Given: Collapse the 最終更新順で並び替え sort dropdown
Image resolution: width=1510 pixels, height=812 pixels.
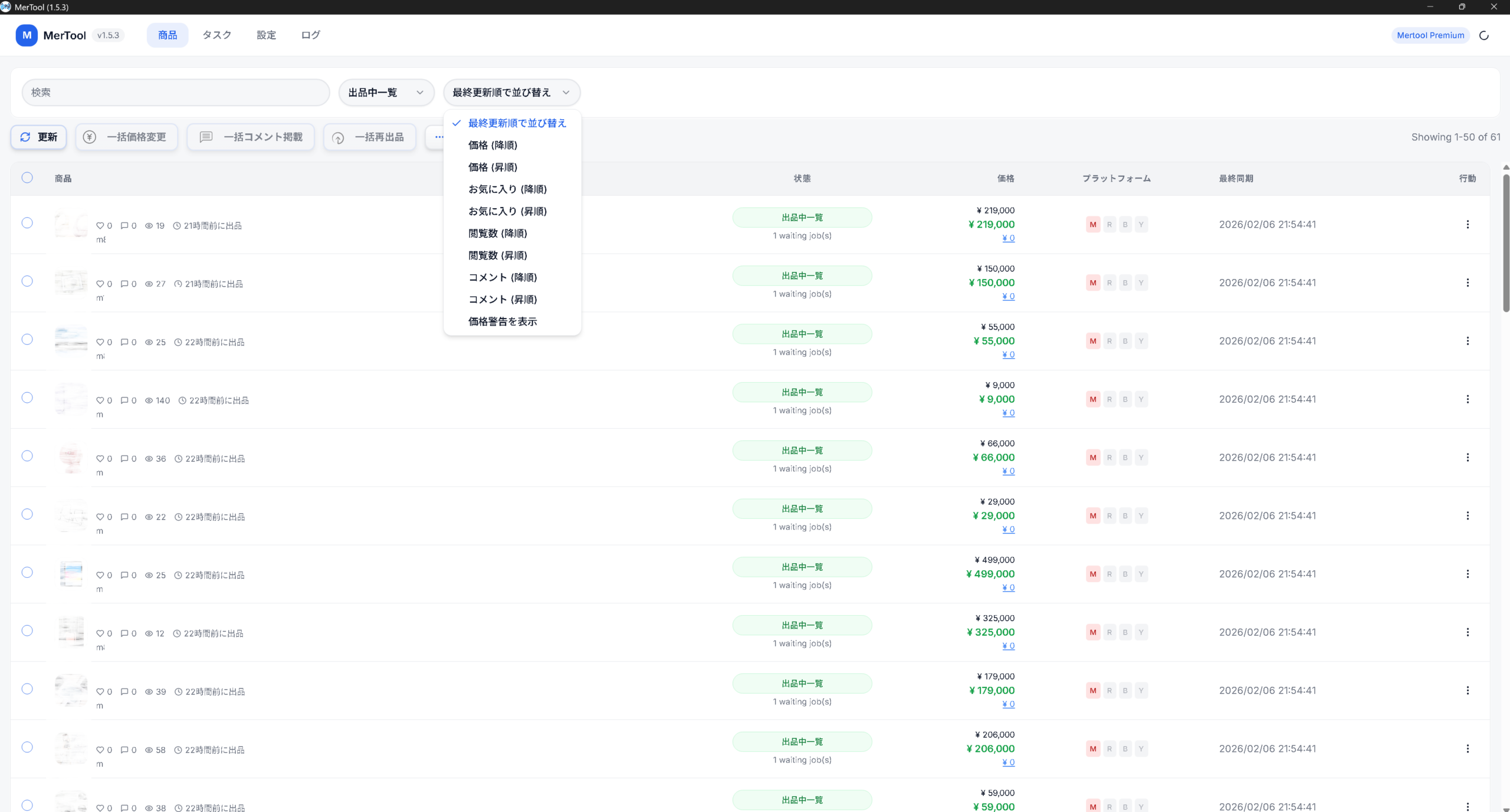Looking at the screenshot, I should click(511, 93).
